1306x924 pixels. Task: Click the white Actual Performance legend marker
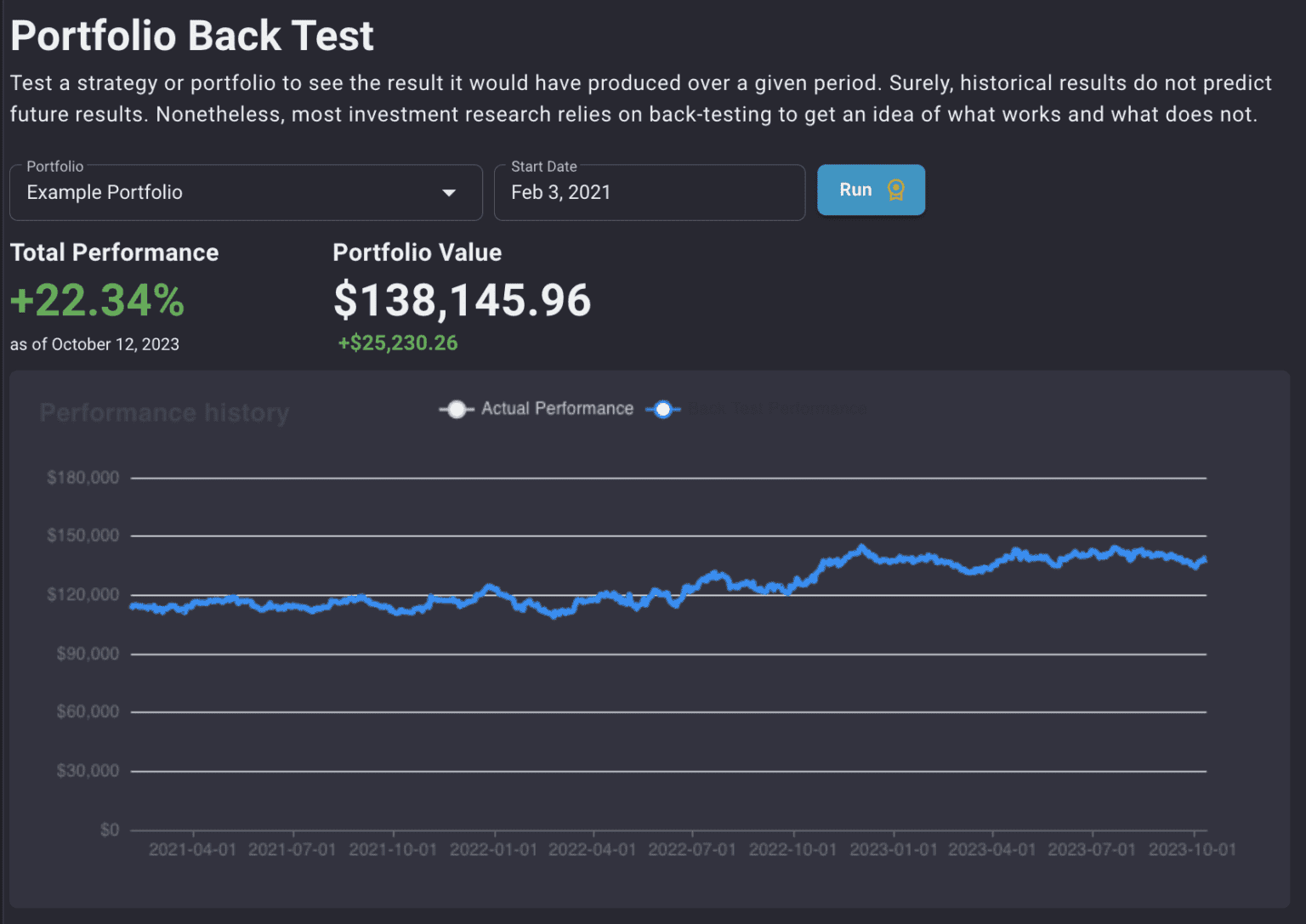click(457, 409)
